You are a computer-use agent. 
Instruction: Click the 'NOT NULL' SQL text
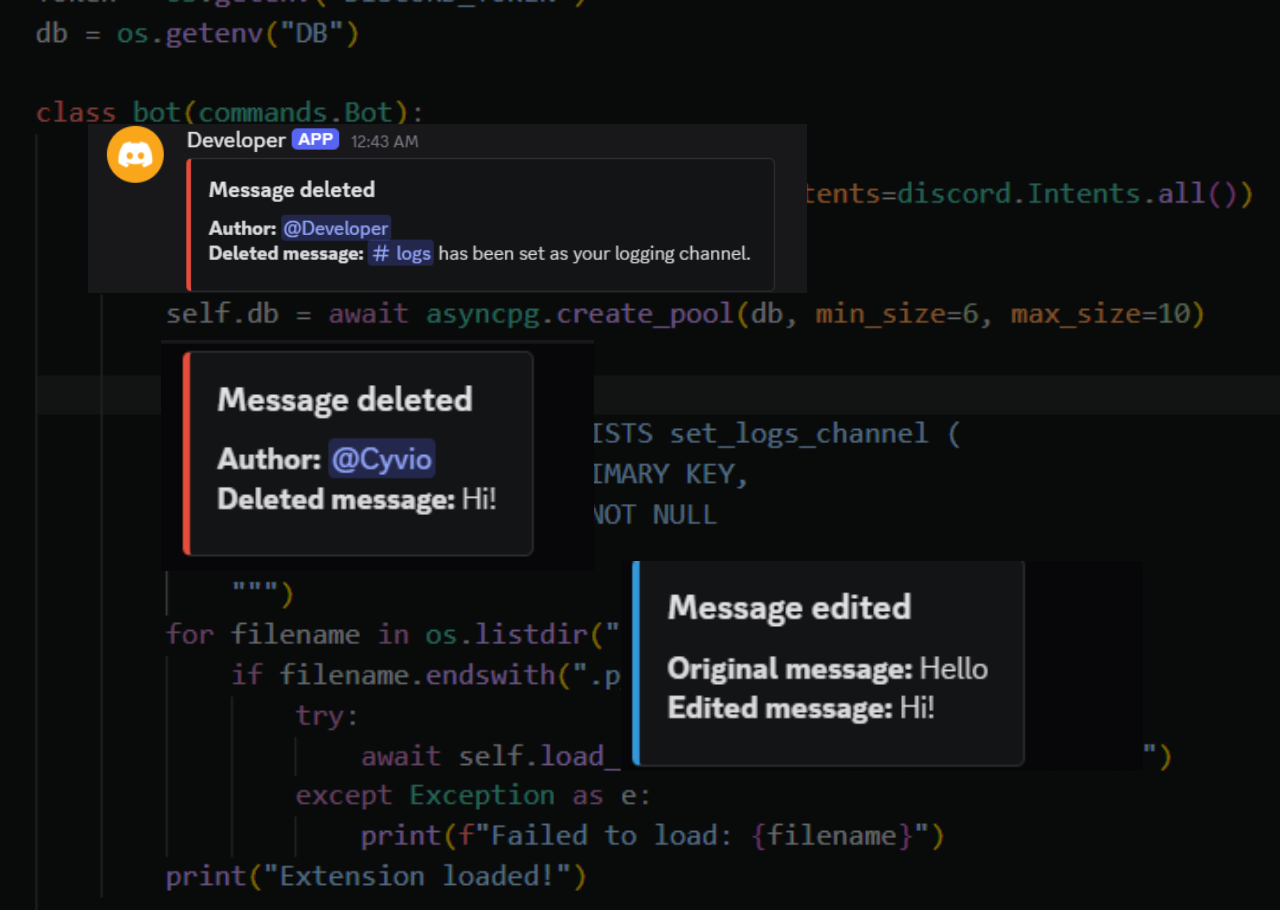655,515
